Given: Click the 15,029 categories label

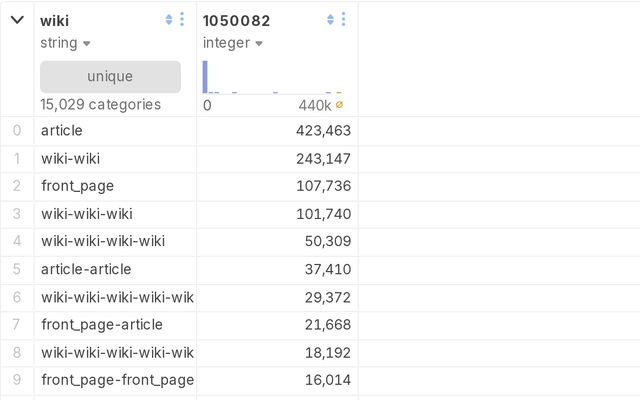Looking at the screenshot, I should pos(100,105).
